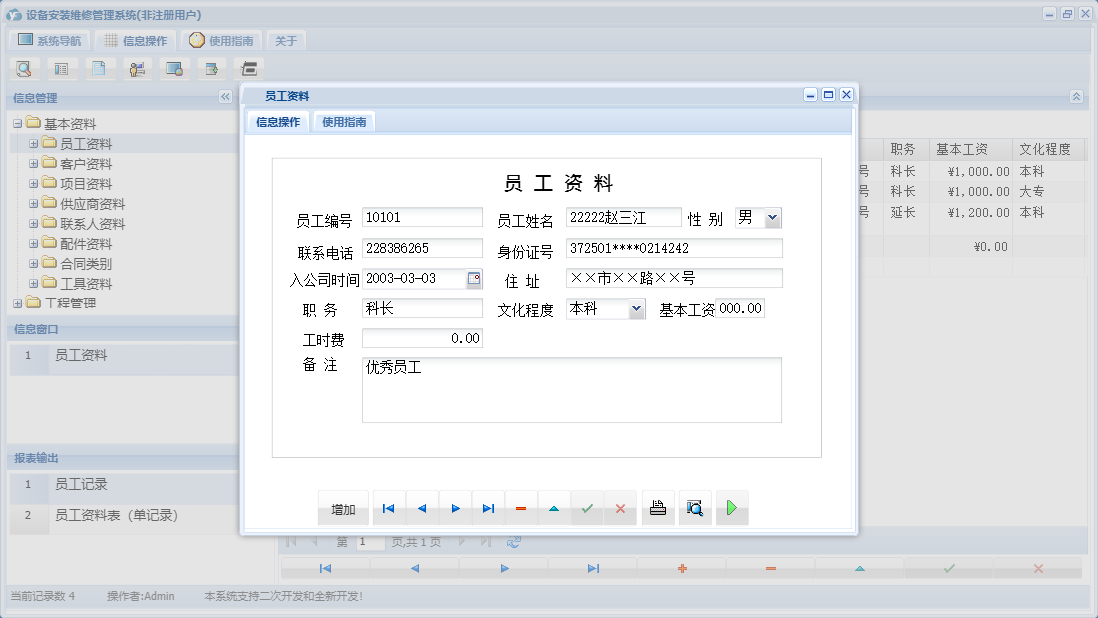The height and width of the screenshot is (618, 1098).
Task: Cancel edits using the red X icon
Action: [620, 508]
